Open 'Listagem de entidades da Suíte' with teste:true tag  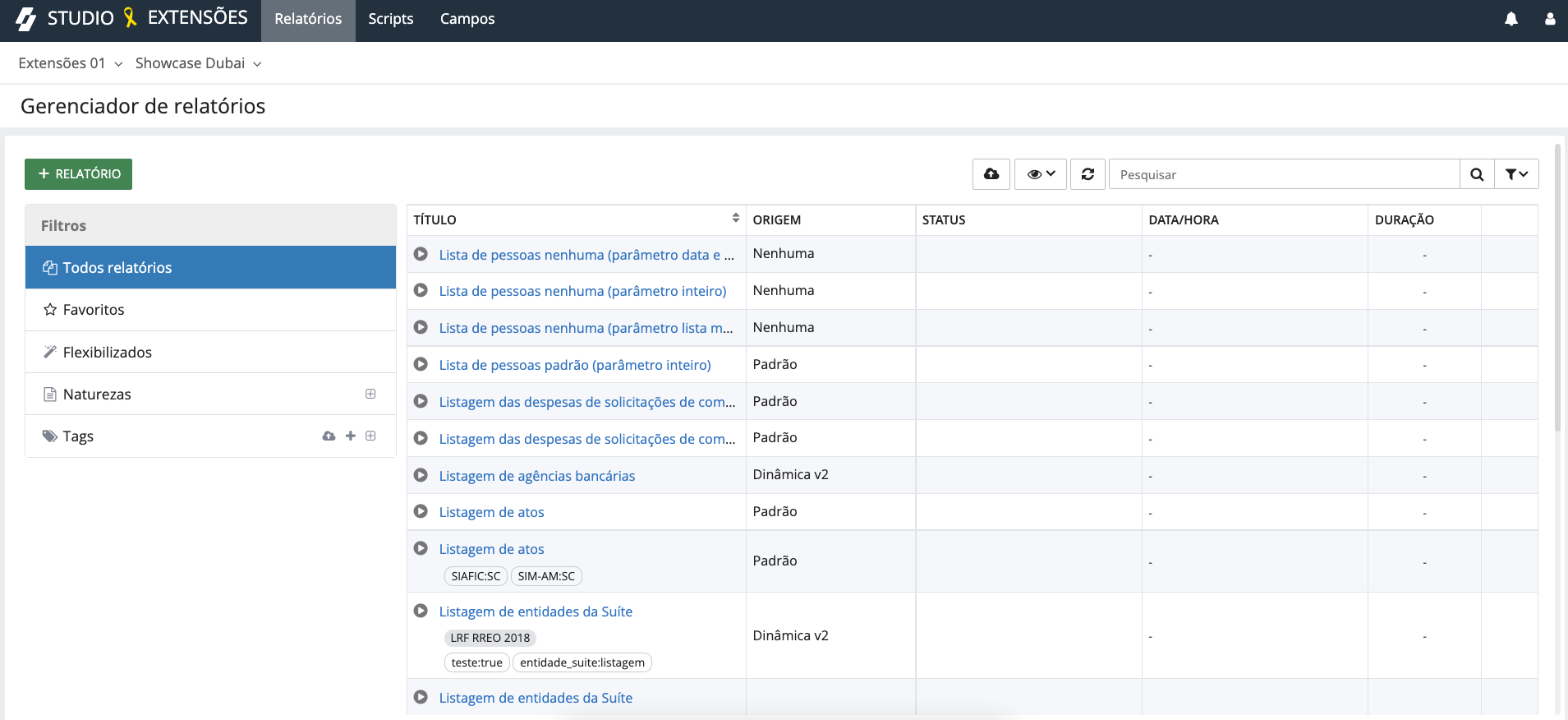pyautogui.click(x=536, y=612)
